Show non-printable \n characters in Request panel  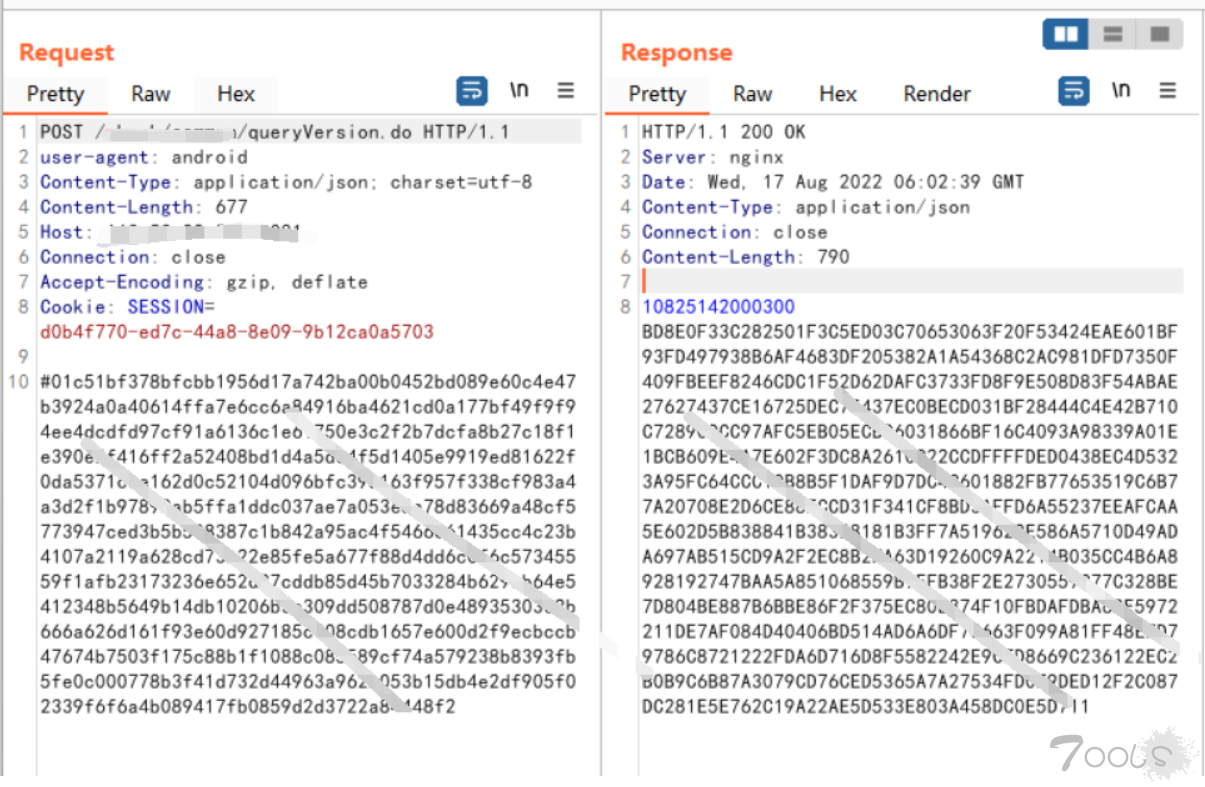tap(519, 91)
